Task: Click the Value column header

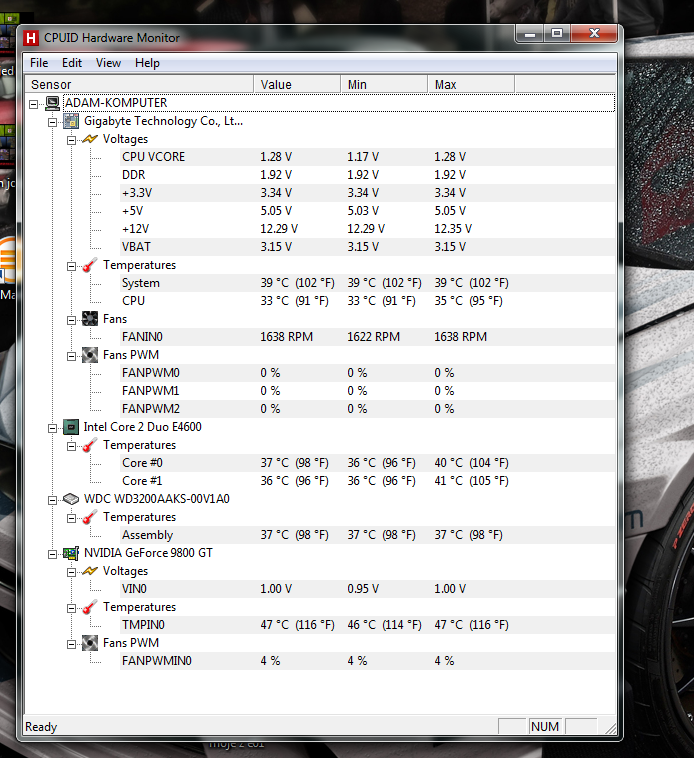Action: (x=297, y=84)
